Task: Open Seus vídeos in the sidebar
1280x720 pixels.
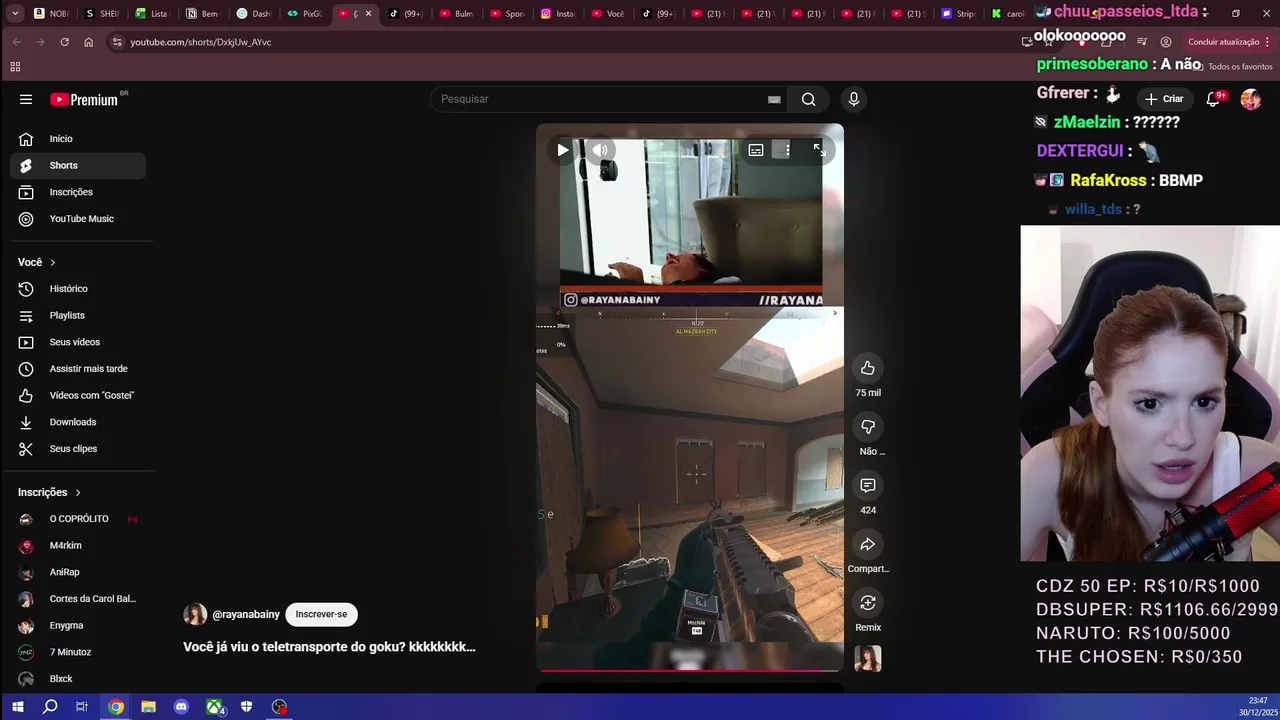Action: point(78,342)
